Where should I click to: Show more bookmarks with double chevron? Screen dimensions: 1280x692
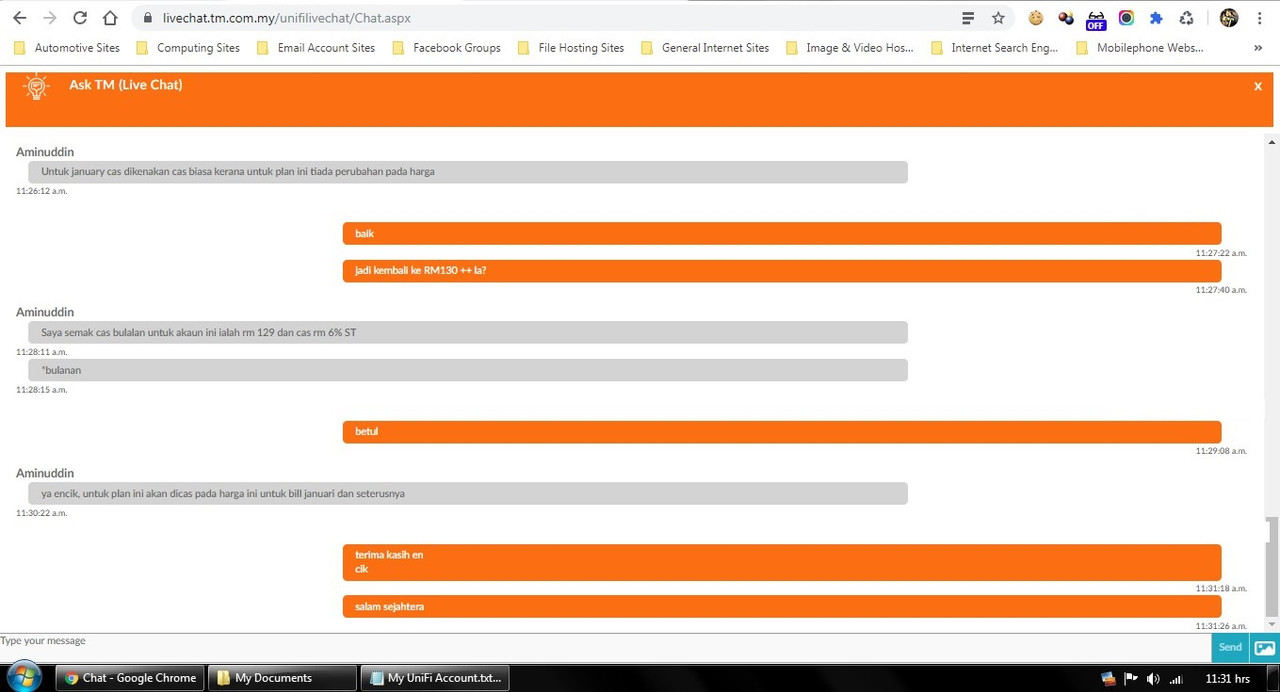pos(1257,47)
